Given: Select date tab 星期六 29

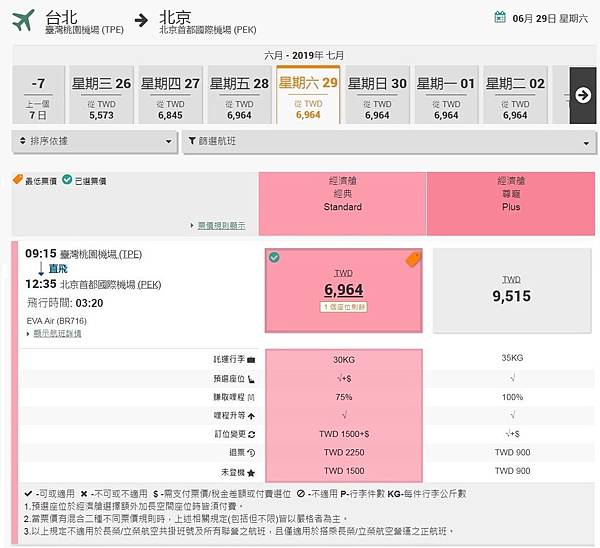Looking at the screenshot, I should (x=308, y=95).
